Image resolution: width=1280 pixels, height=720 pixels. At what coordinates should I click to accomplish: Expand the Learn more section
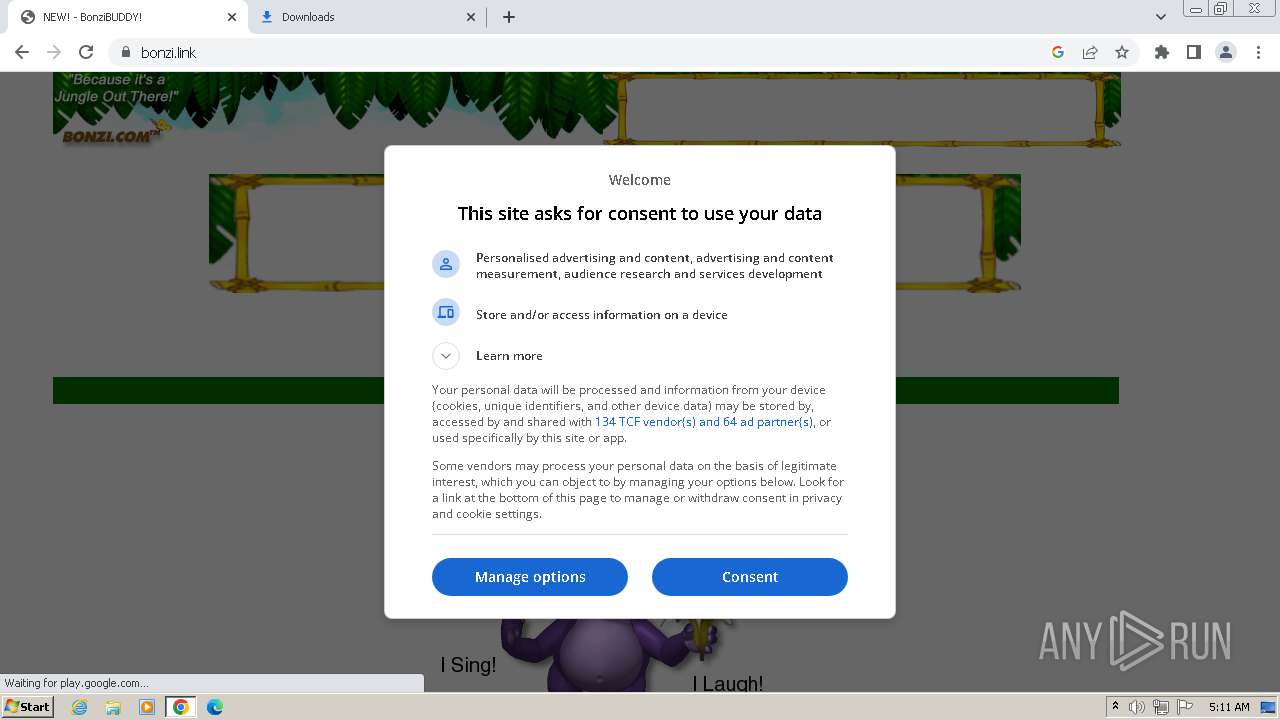point(446,356)
